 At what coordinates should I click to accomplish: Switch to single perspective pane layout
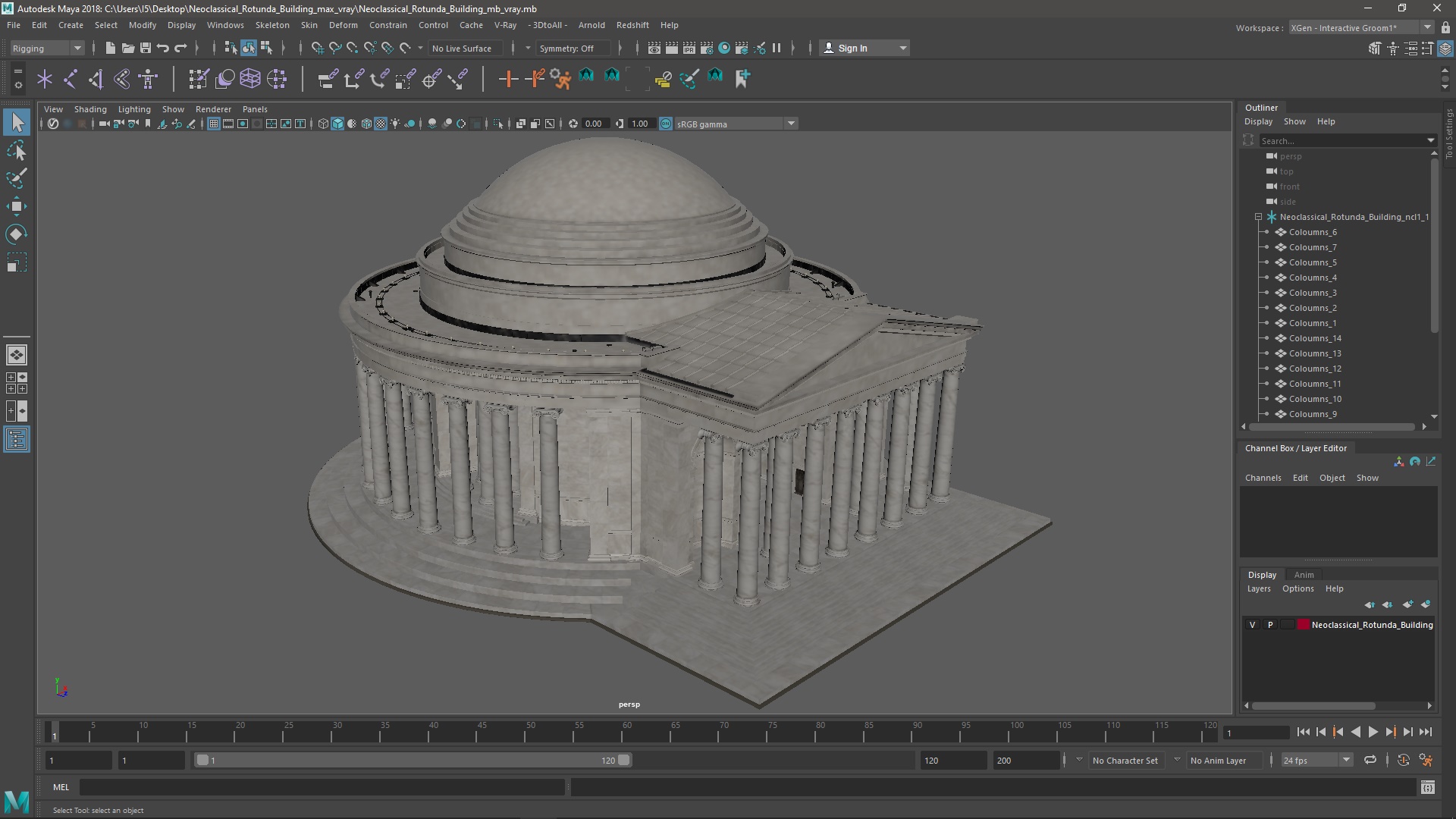click(x=17, y=354)
